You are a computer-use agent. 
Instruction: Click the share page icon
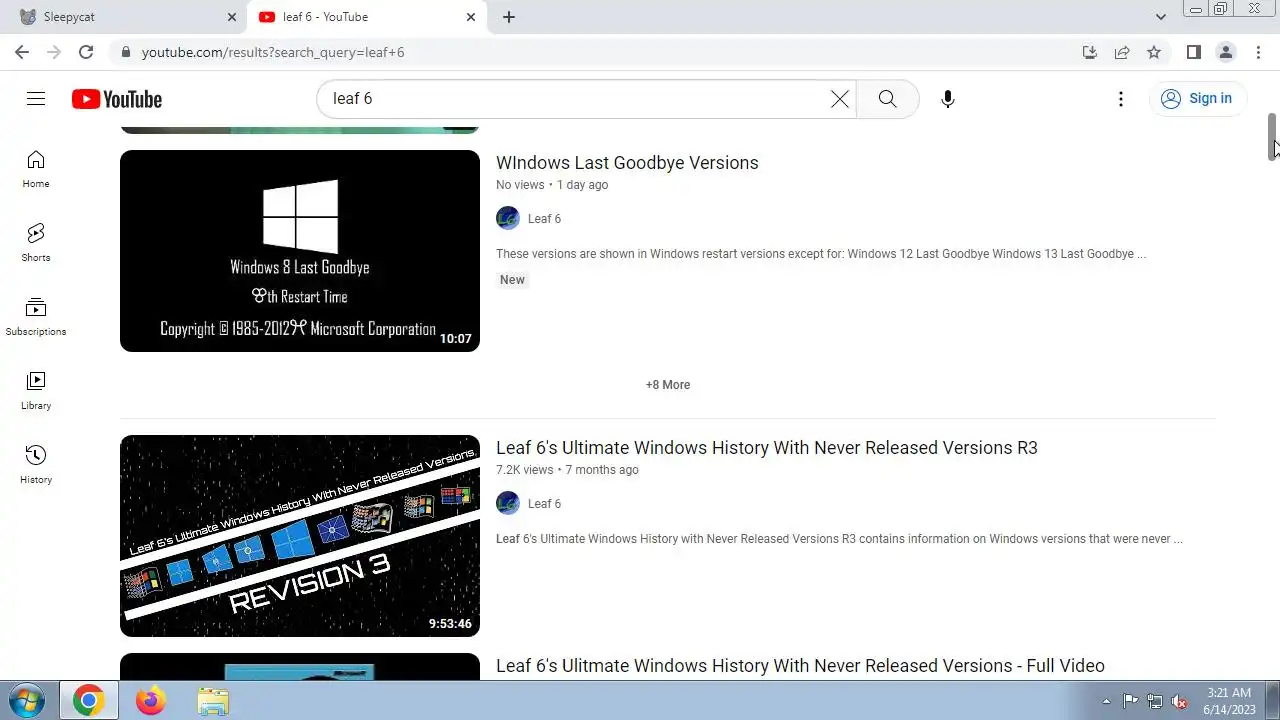(1122, 52)
